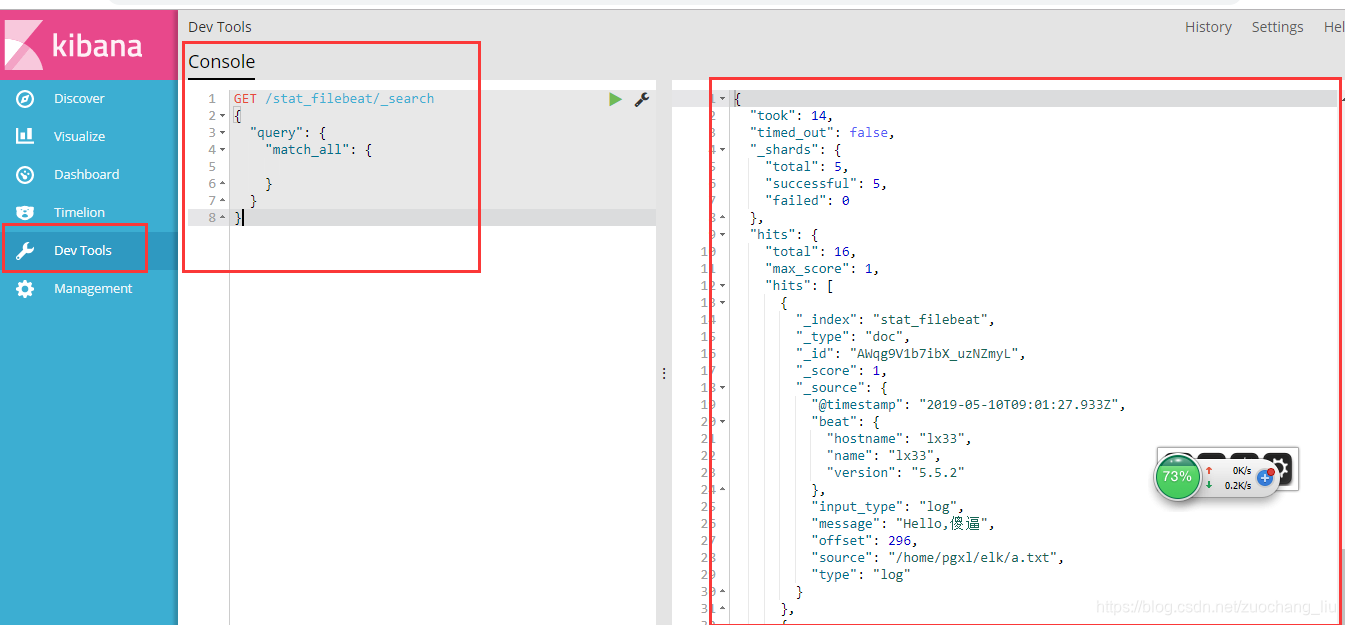Click the fold-end marker at editor line 7
This screenshot has height=625, width=1345.
pyautogui.click(x=223, y=201)
